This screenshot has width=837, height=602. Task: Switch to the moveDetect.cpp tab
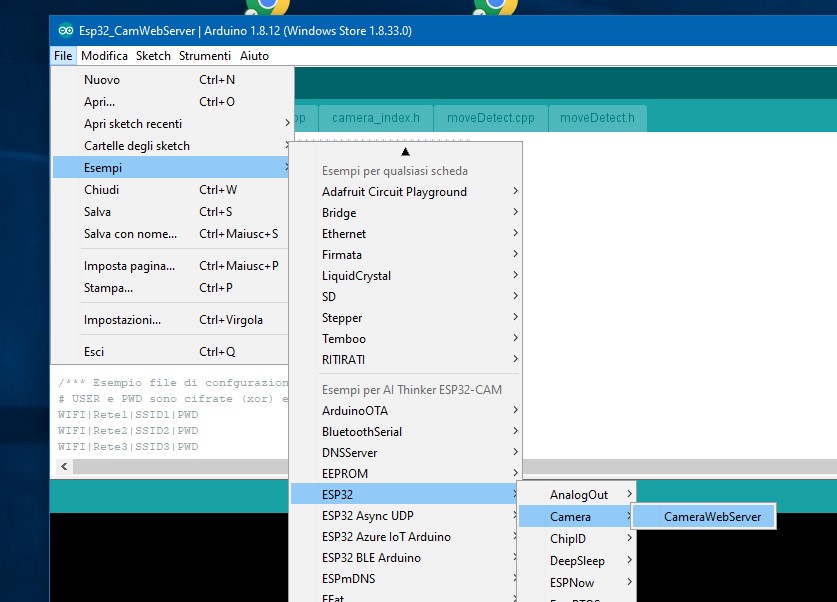491,118
